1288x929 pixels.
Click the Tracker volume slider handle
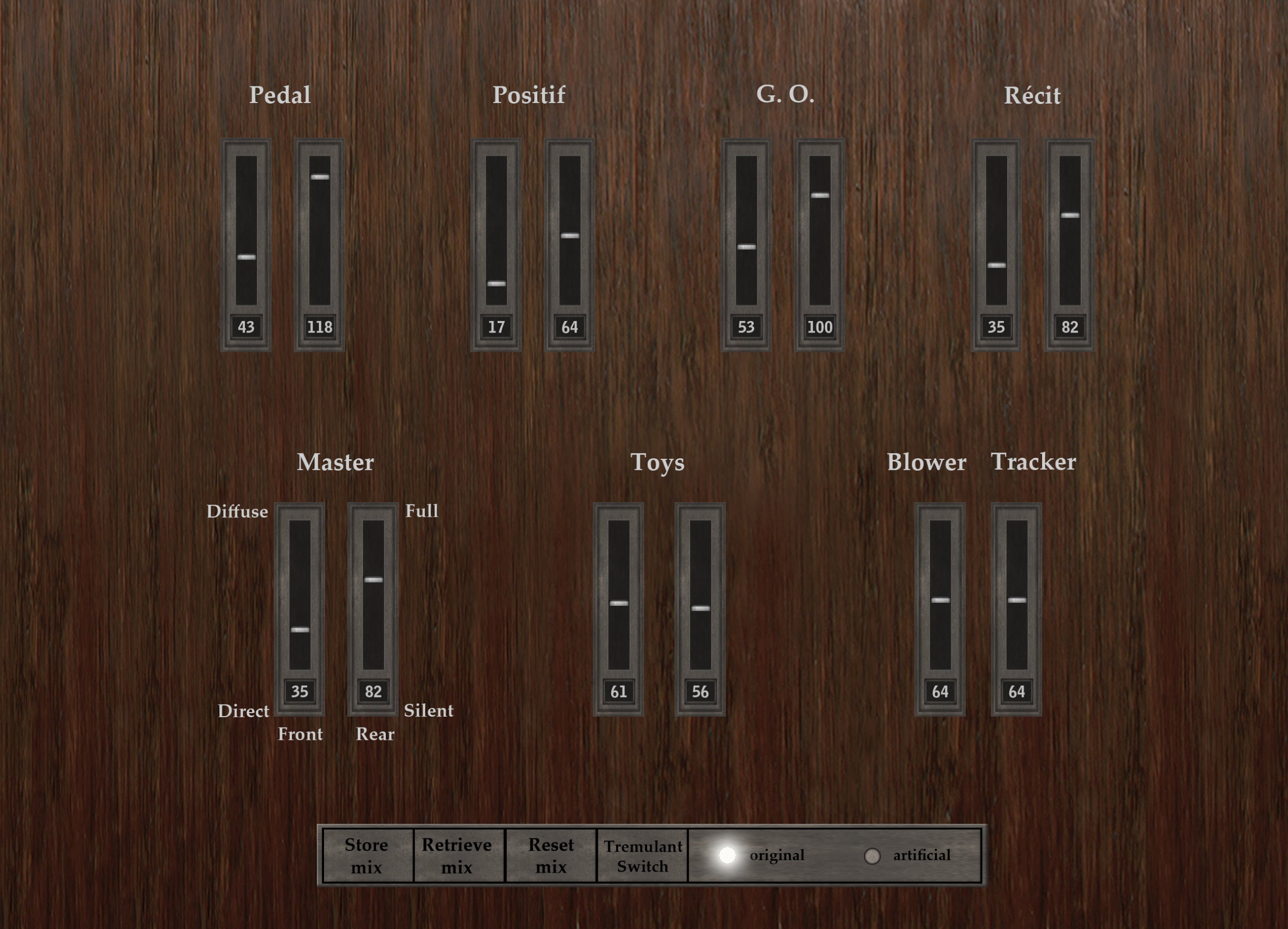(x=1017, y=600)
